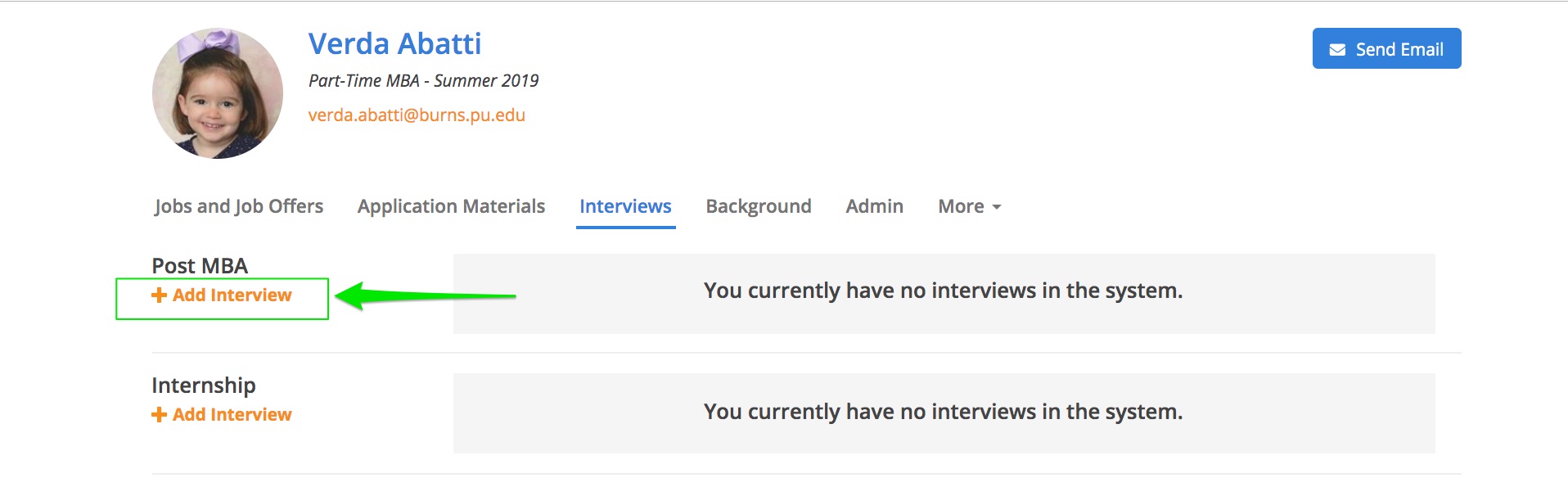Click Add Interview link for Internship
Image resolution: width=1568 pixels, height=496 pixels.
[232, 415]
